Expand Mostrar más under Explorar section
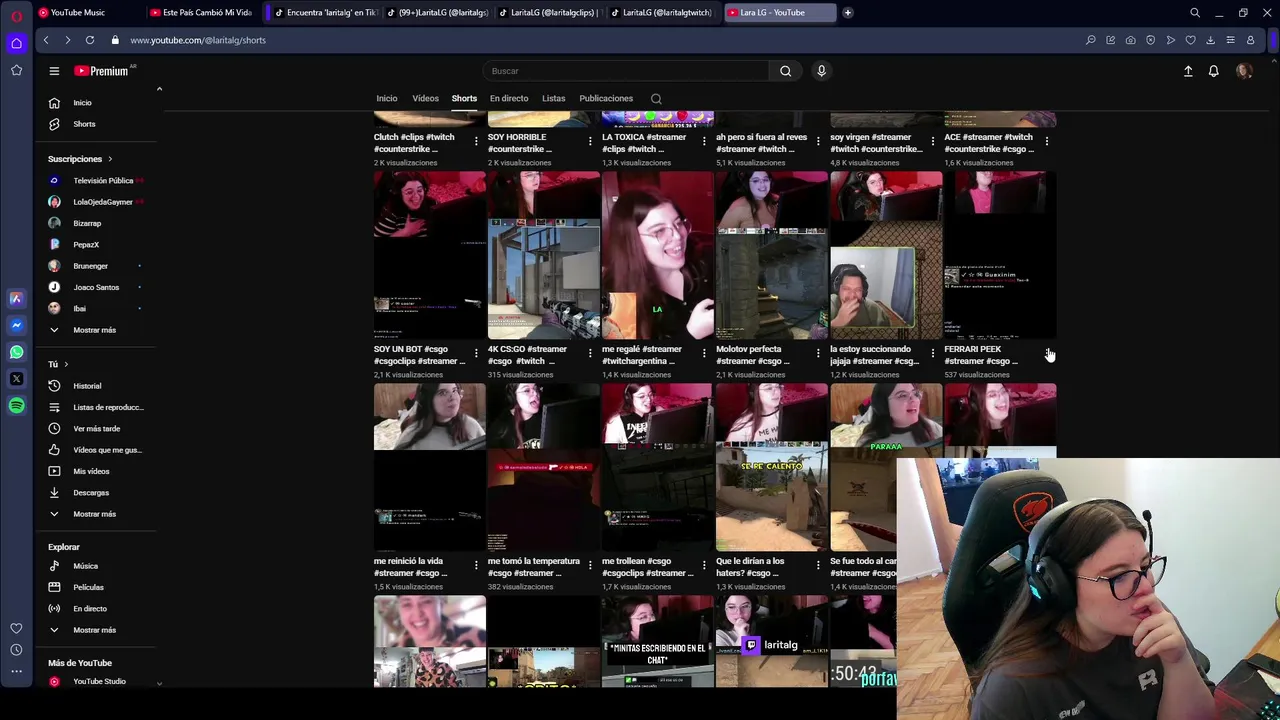The height and width of the screenshot is (720, 1280). (x=94, y=630)
